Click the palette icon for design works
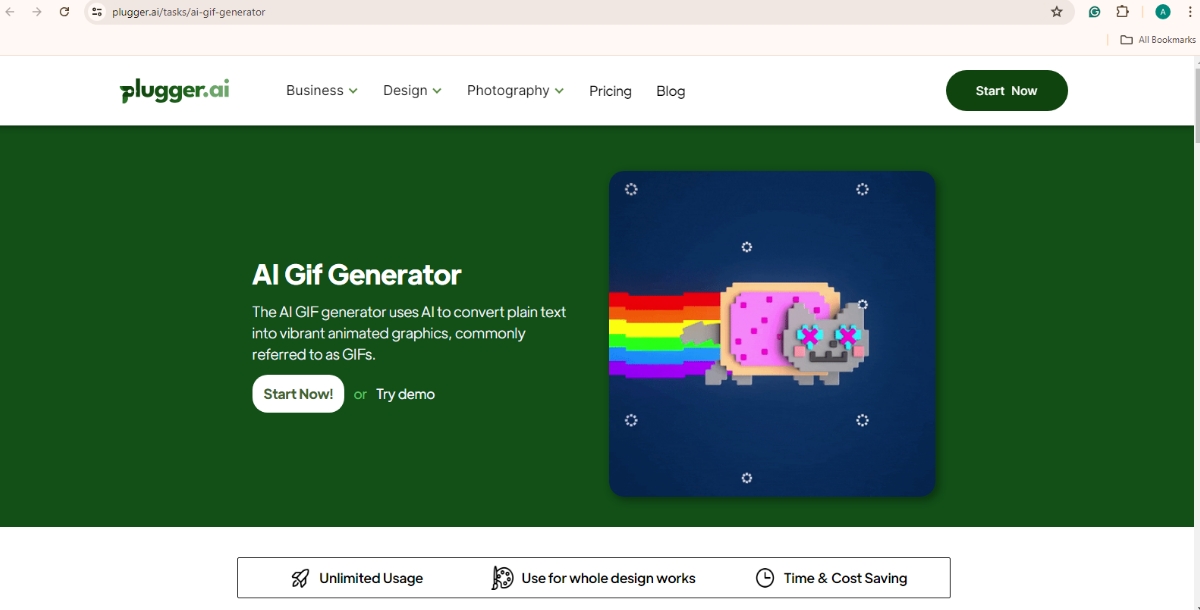Screen dimensions: 1200x610 pyautogui.click(x=501, y=578)
